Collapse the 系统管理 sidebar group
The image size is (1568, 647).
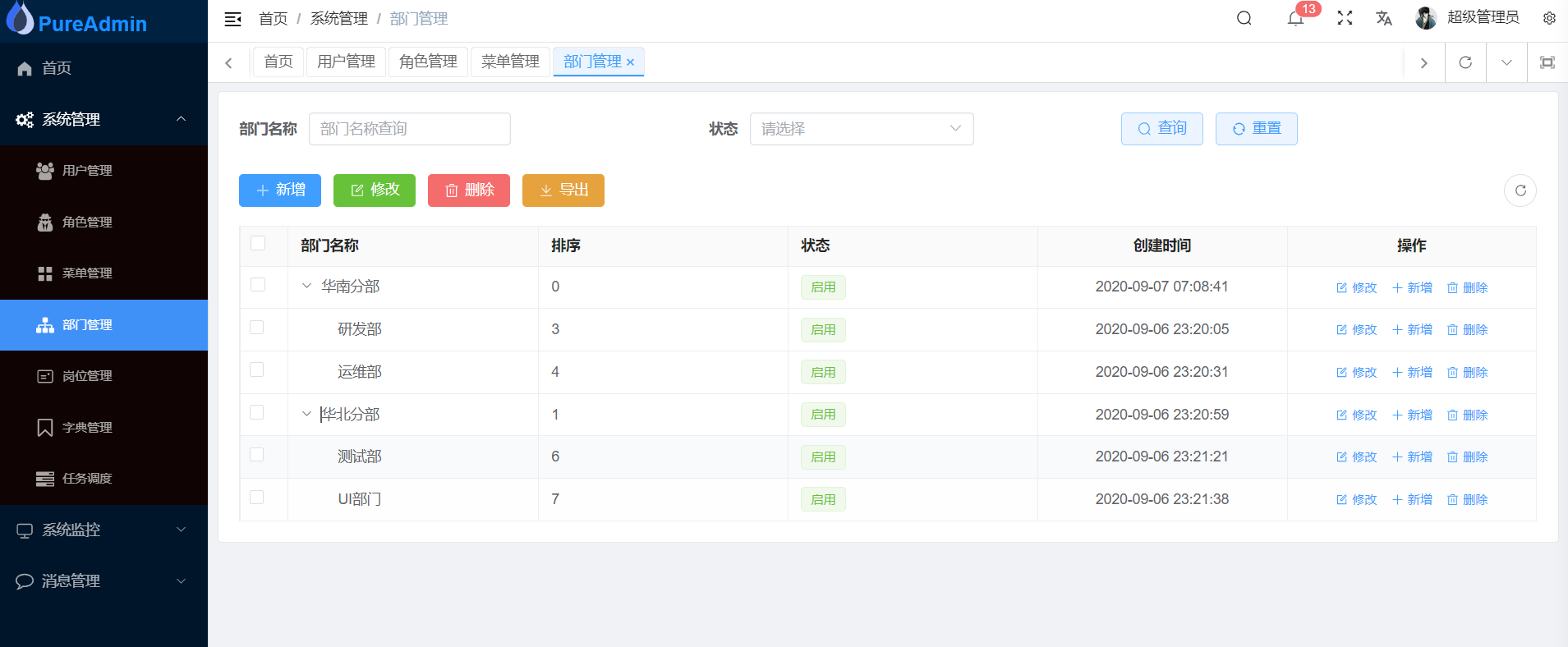point(103,120)
